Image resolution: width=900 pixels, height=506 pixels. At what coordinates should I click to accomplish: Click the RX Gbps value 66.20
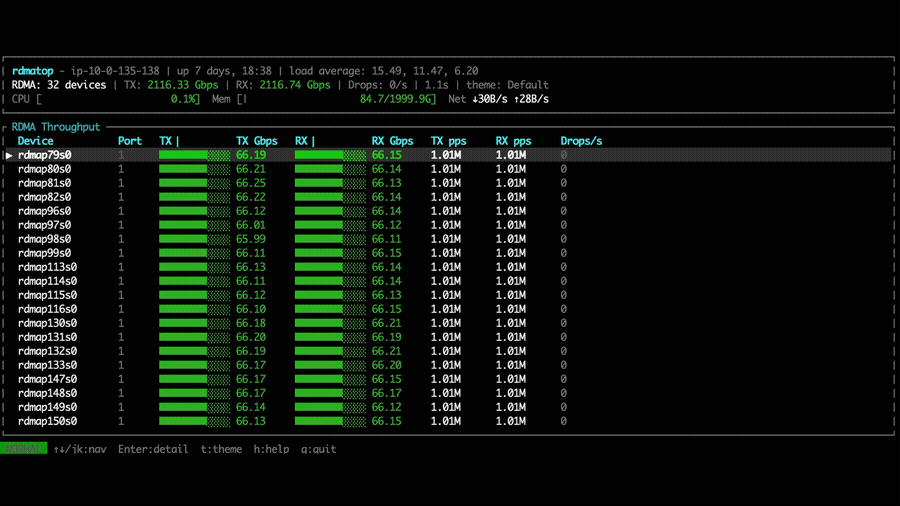tap(386, 365)
